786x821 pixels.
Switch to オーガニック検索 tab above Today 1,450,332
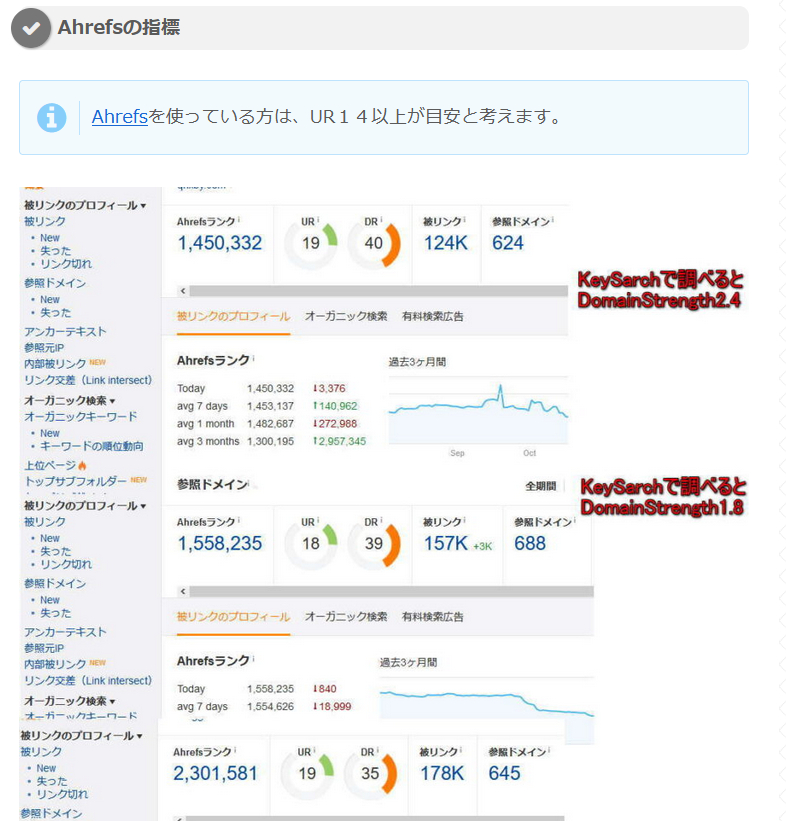click(346, 316)
